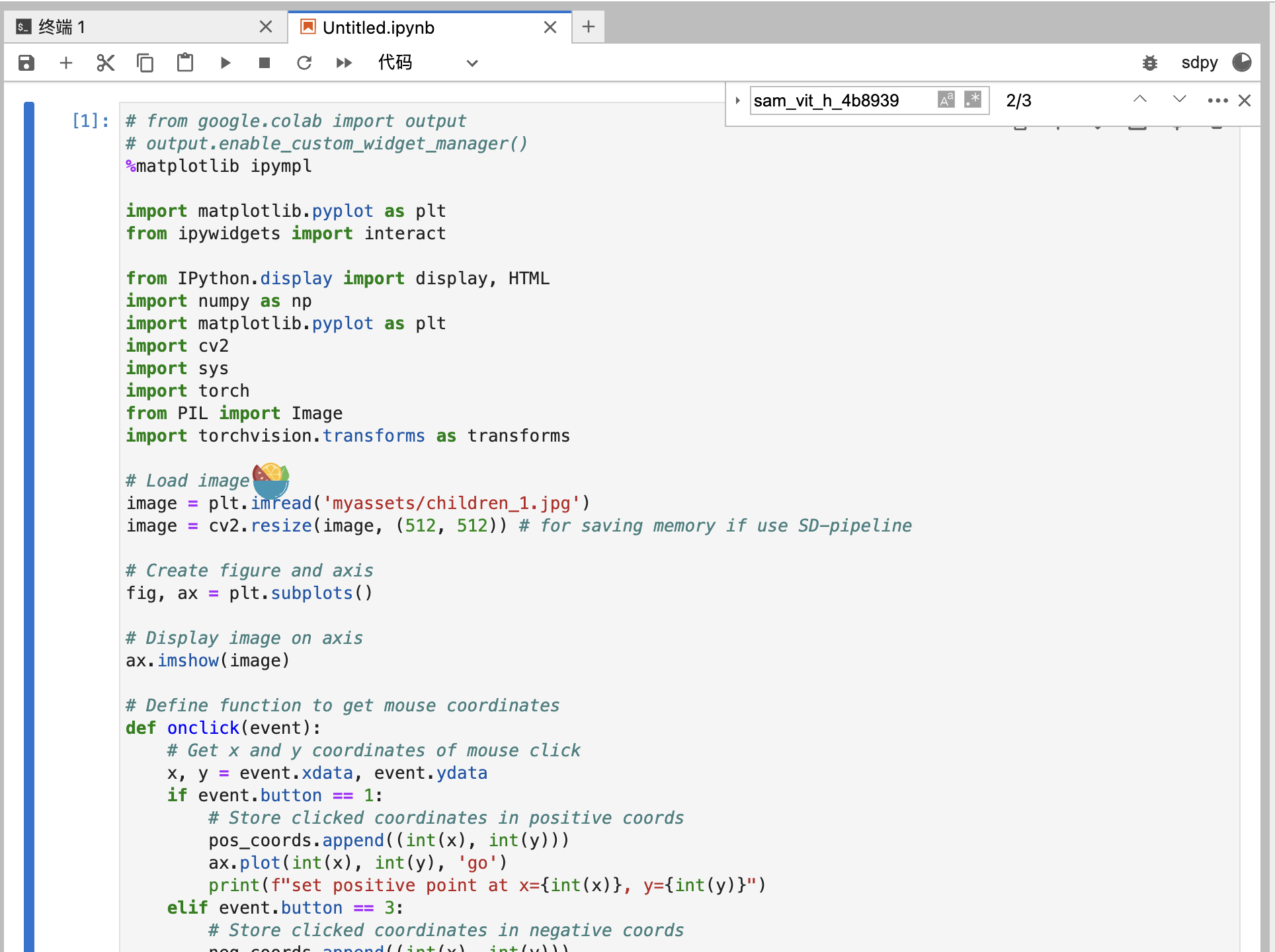
Task: Copy the selected cell
Action: [145, 63]
